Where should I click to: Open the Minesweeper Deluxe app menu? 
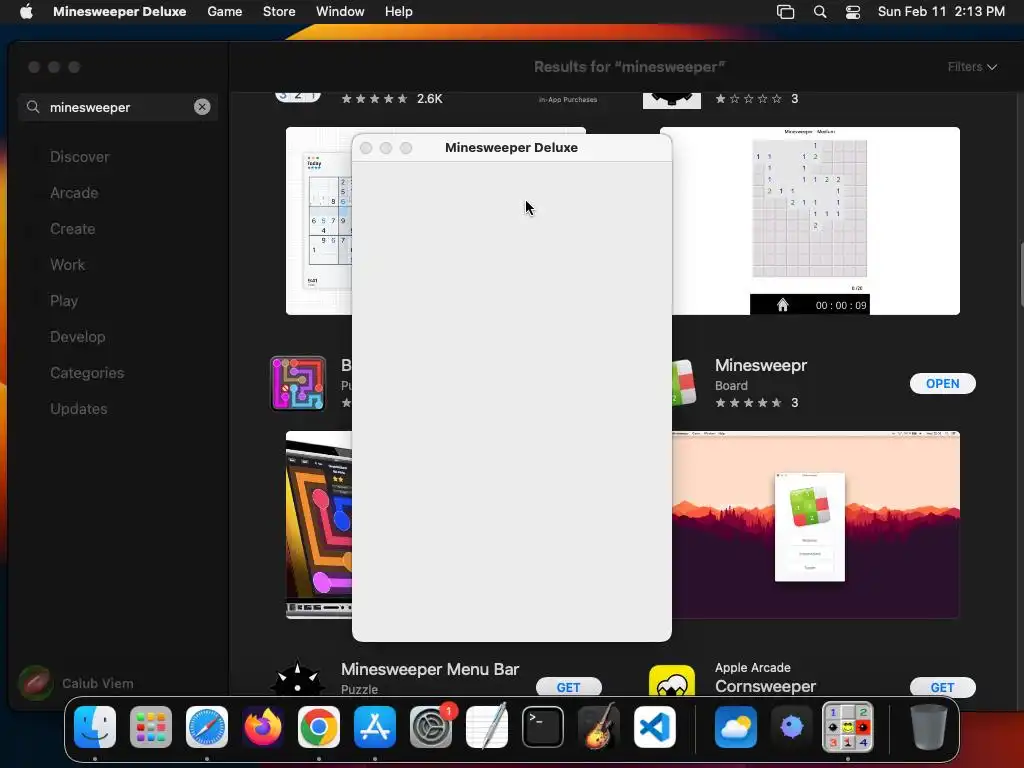coord(120,12)
